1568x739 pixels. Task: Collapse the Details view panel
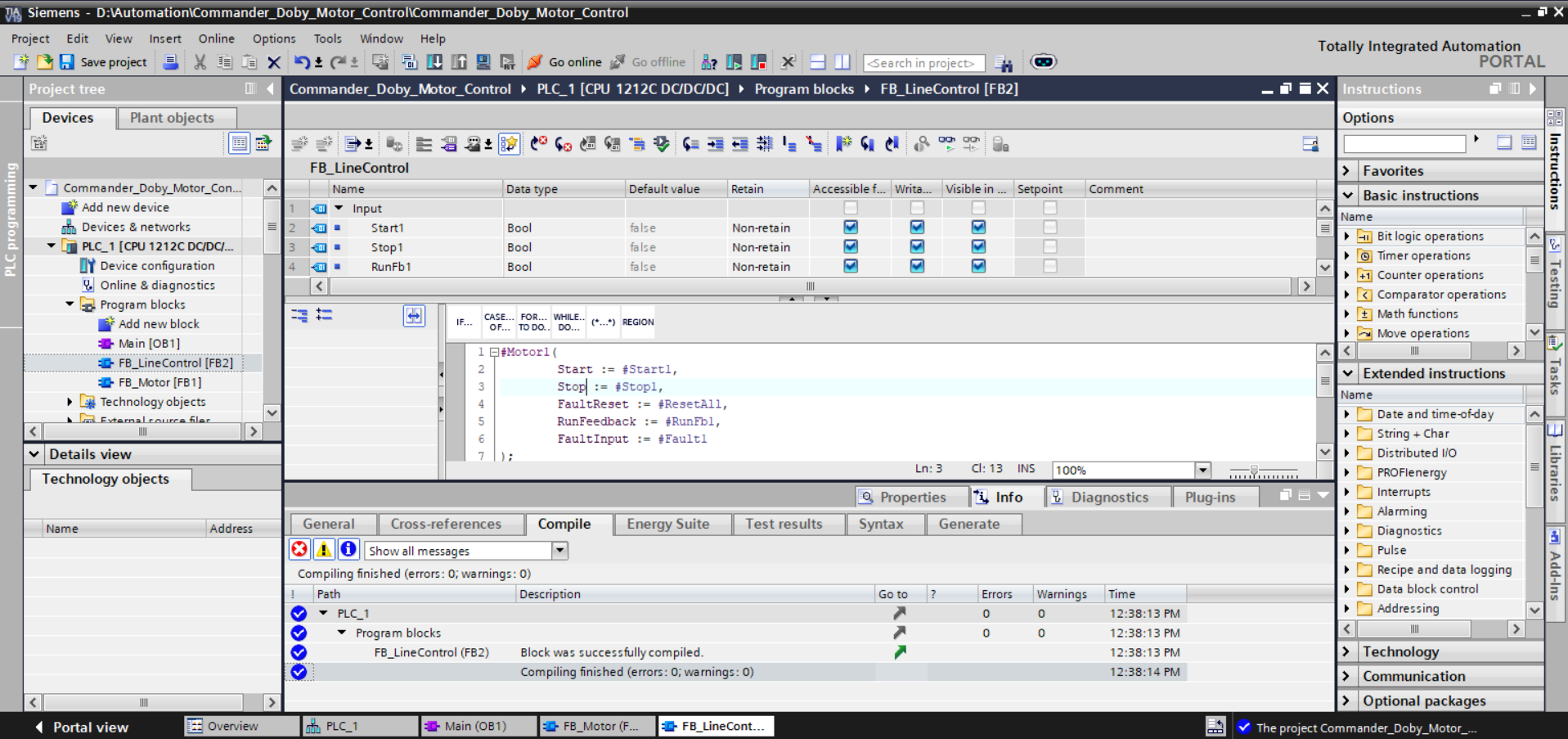[34, 454]
